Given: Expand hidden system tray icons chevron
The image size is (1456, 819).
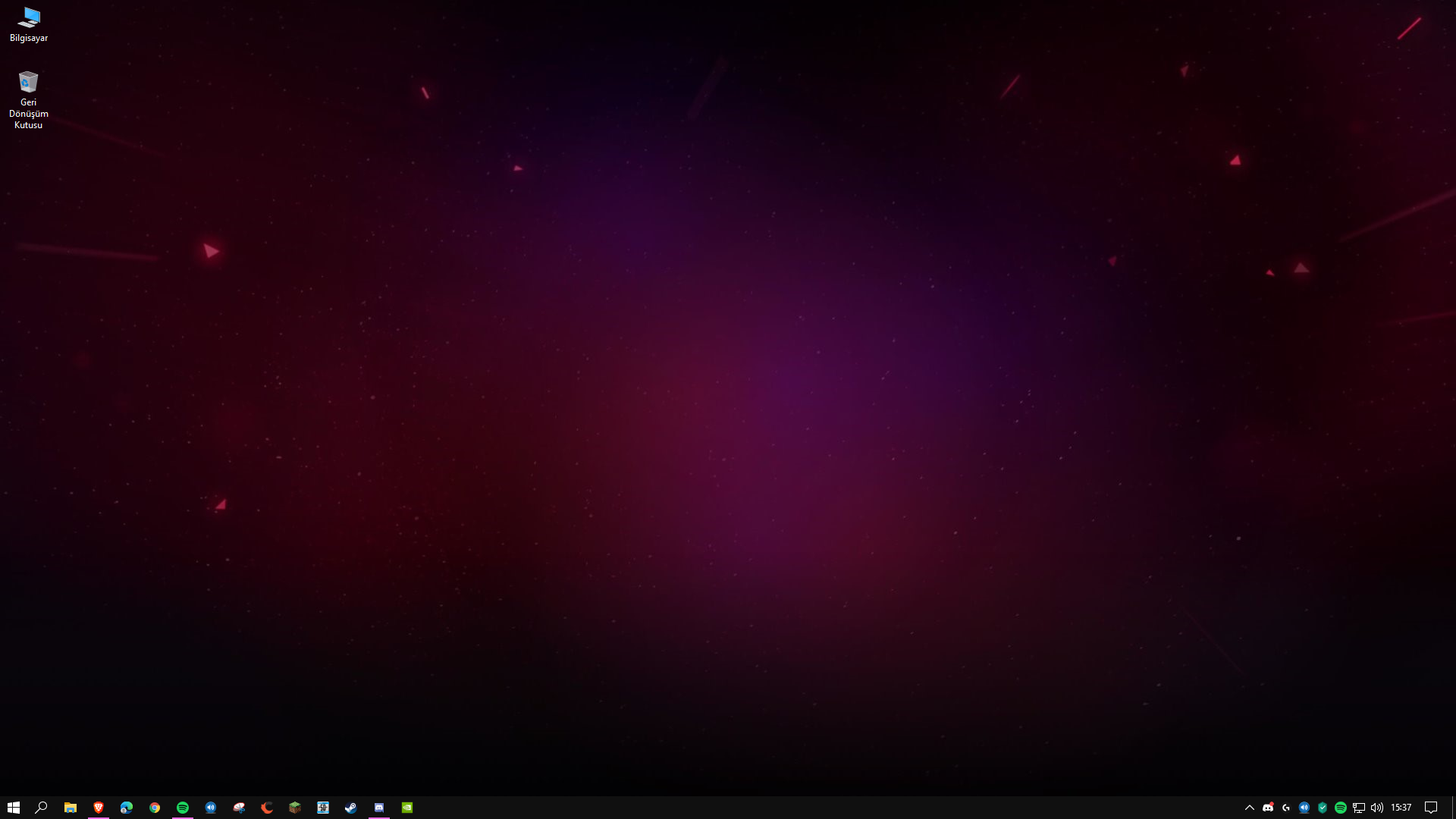Looking at the screenshot, I should (1250, 808).
